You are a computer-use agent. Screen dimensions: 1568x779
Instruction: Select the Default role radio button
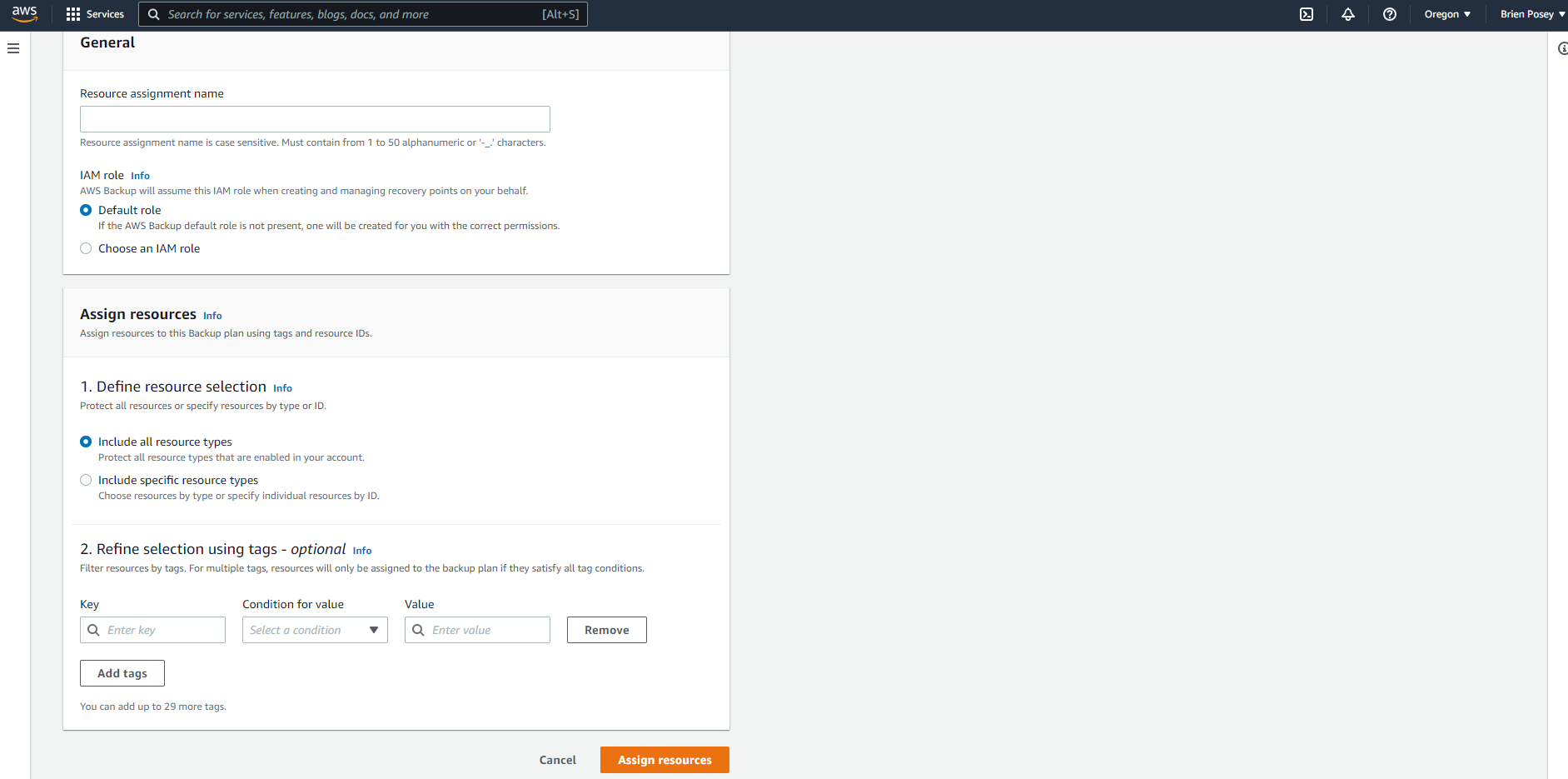(86, 210)
